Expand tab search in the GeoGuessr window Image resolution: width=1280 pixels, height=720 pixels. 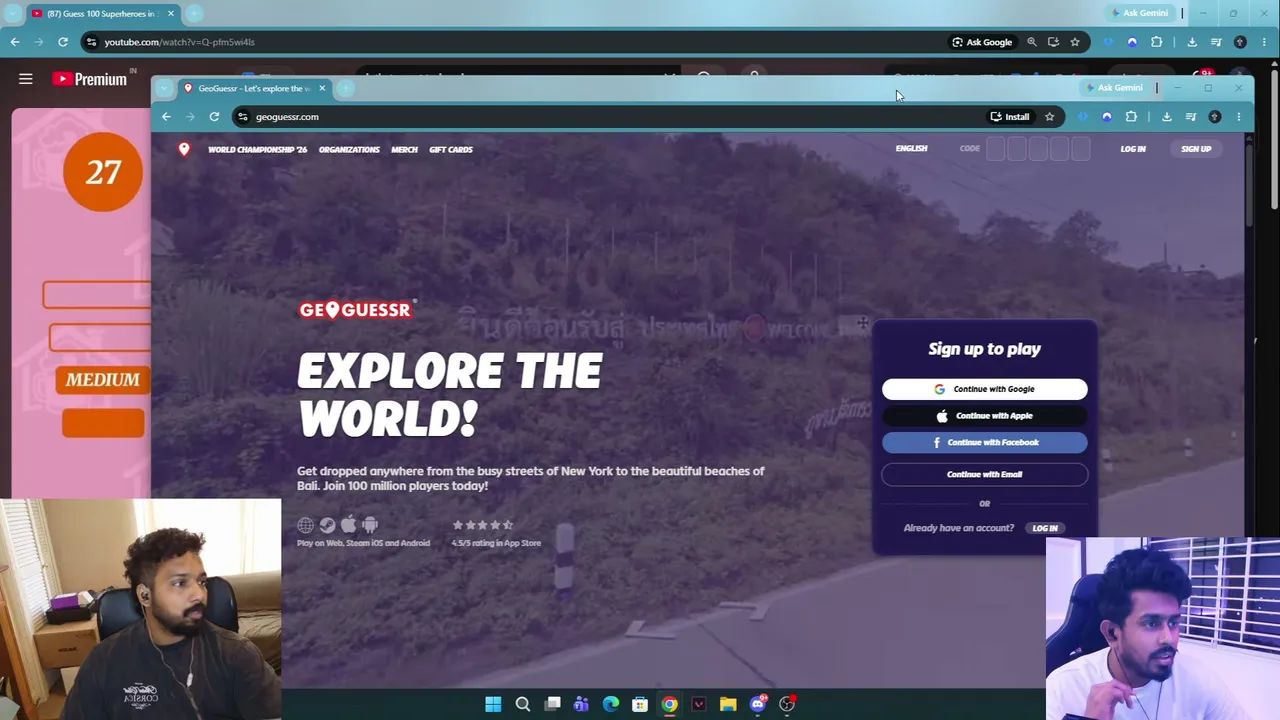click(164, 88)
